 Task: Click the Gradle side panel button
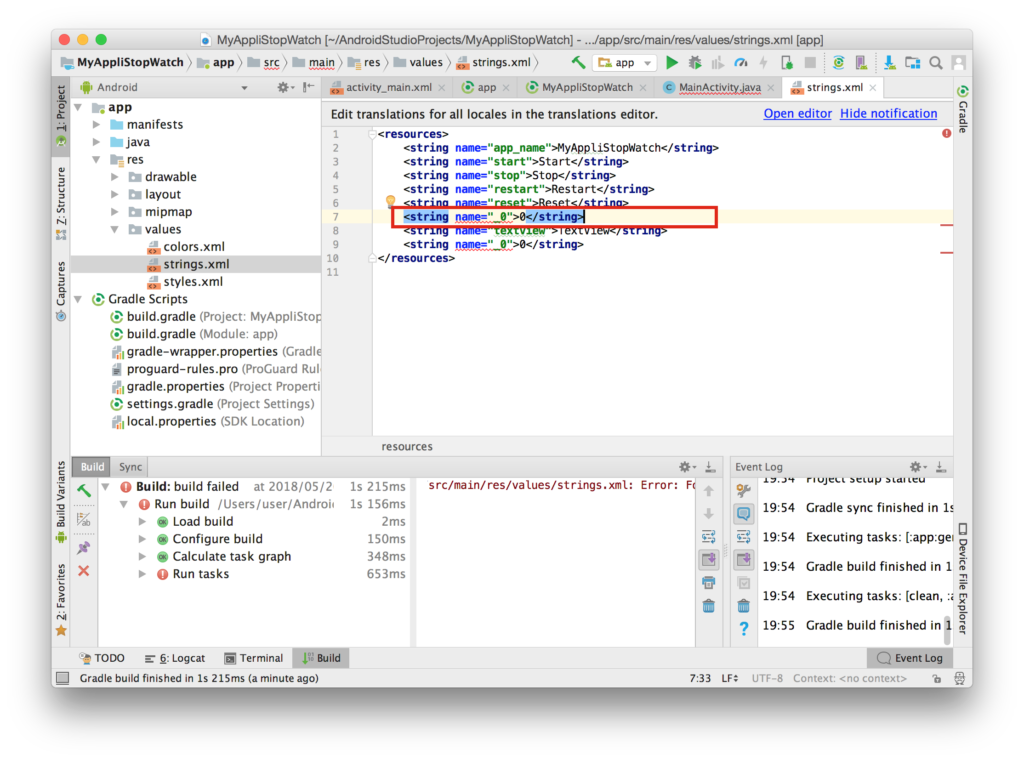pyautogui.click(x=963, y=109)
